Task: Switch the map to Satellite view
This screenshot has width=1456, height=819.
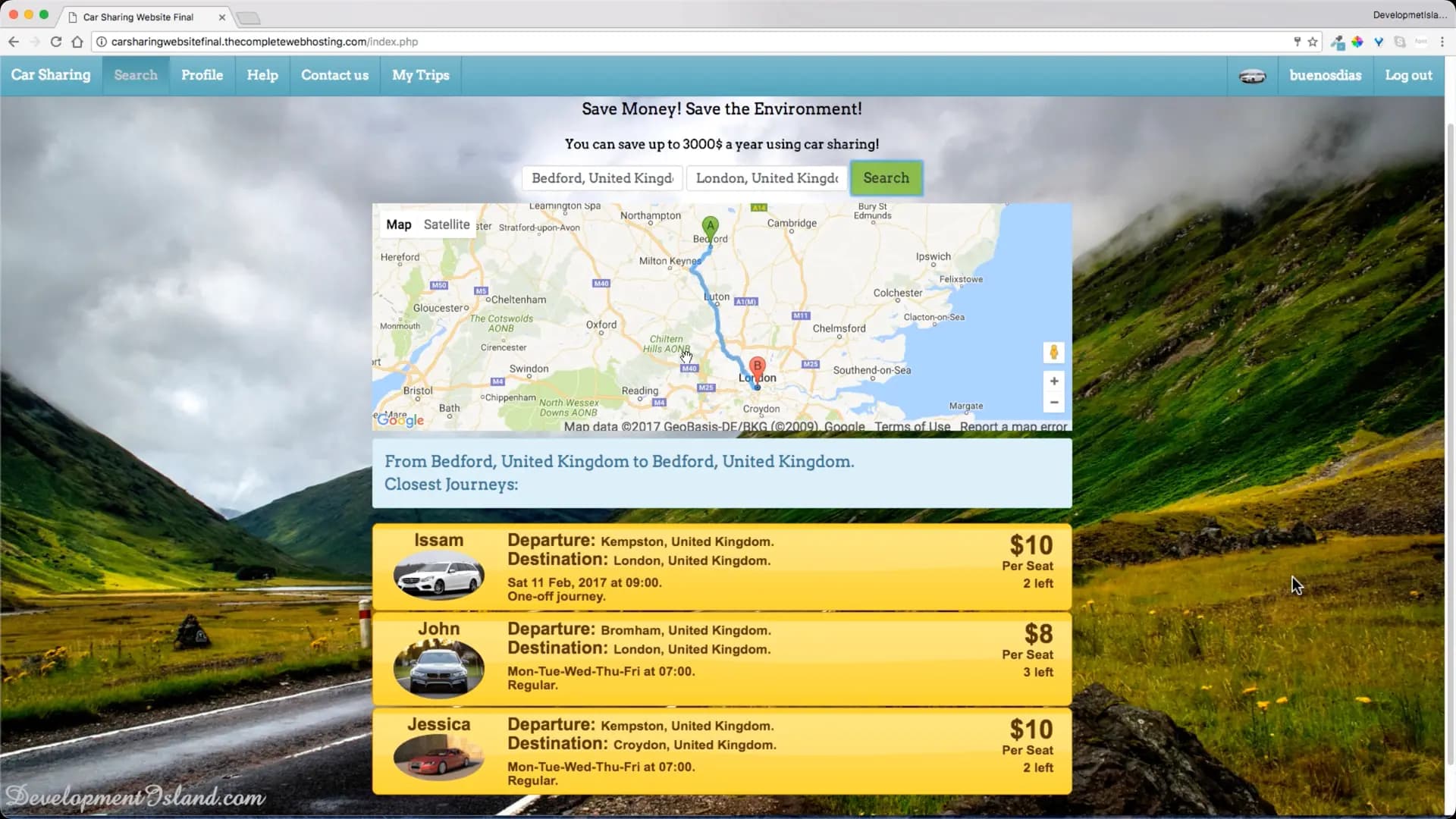Action: click(x=446, y=224)
